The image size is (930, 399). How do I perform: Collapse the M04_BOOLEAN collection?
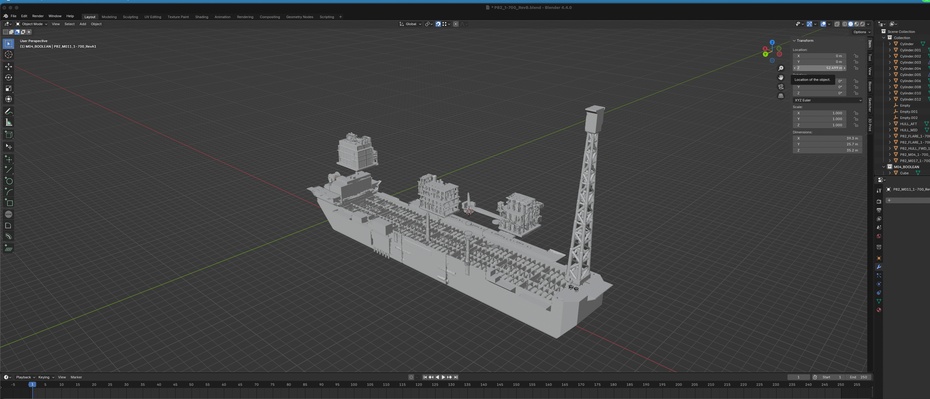tap(883, 167)
